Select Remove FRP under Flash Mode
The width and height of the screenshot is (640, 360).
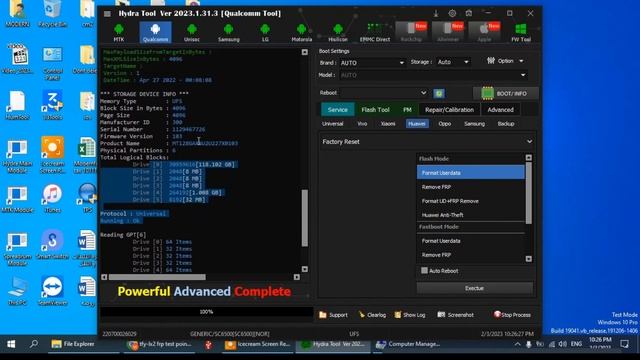coord(471,187)
